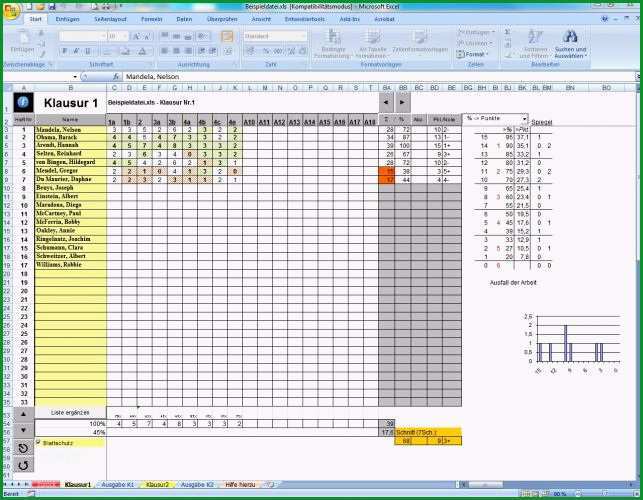Open the Name Box dropdown arrow
The height and width of the screenshot is (500, 643).
(x=75, y=77)
